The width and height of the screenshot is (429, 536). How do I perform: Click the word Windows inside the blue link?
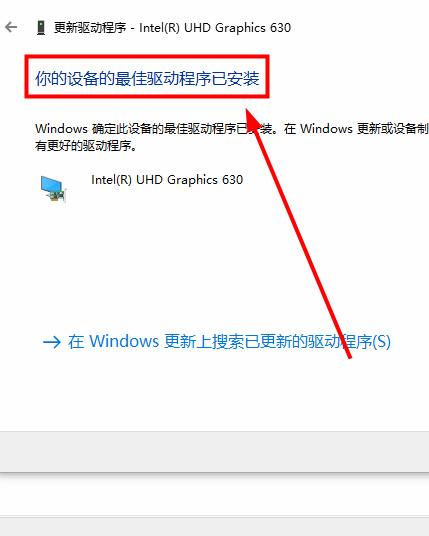point(124,341)
